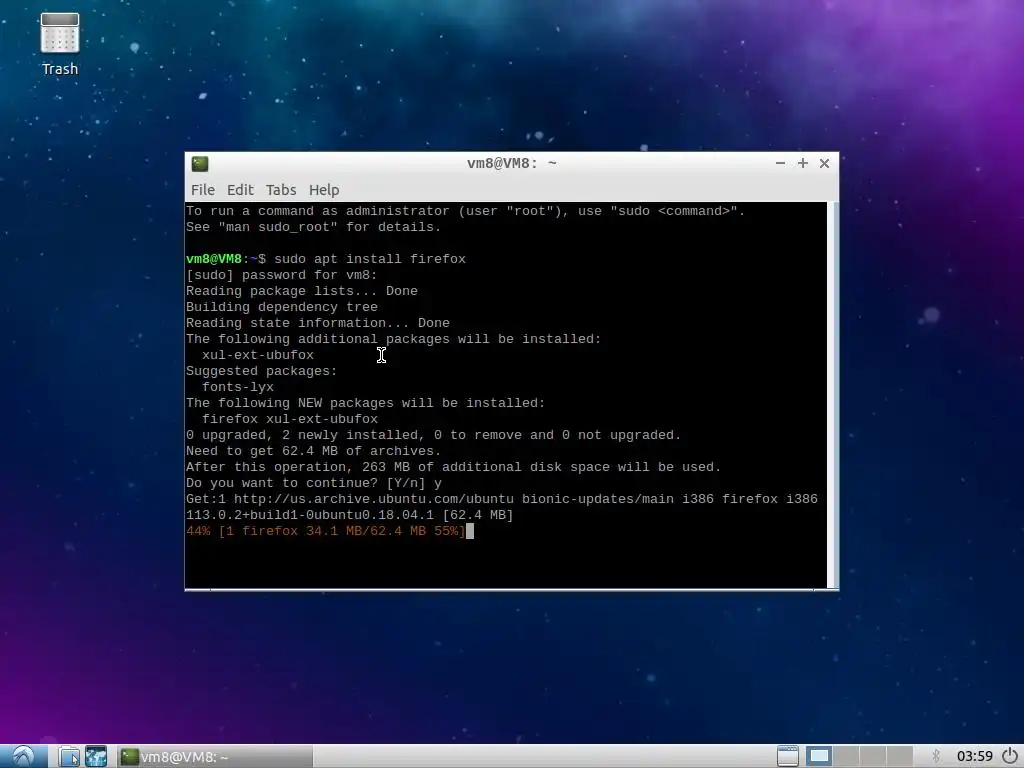Click the terminal icon in the title bar

pyautogui.click(x=200, y=163)
